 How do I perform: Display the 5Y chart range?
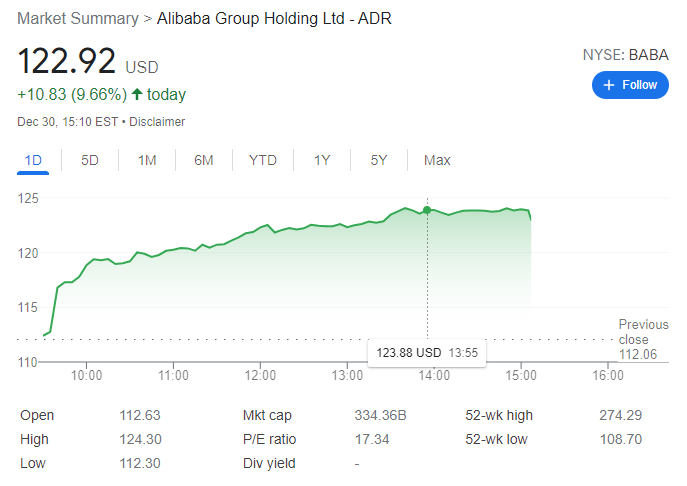click(x=379, y=160)
